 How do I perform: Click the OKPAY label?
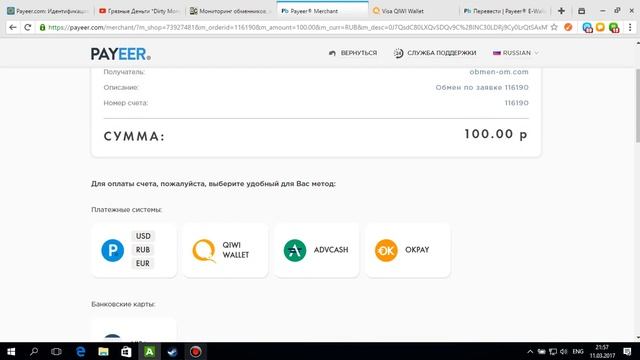(417, 250)
